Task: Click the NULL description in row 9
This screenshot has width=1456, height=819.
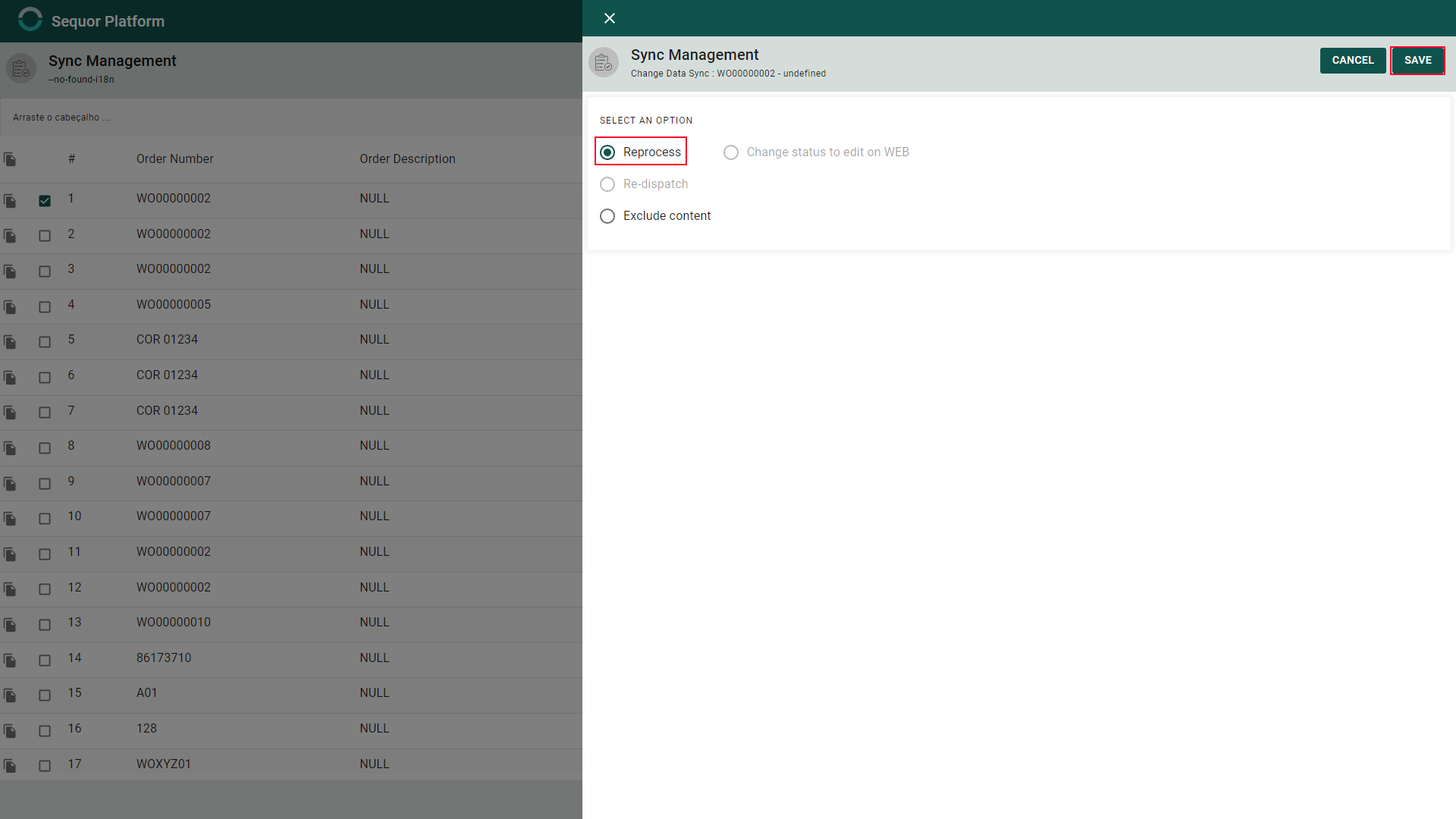Action: 375,481
